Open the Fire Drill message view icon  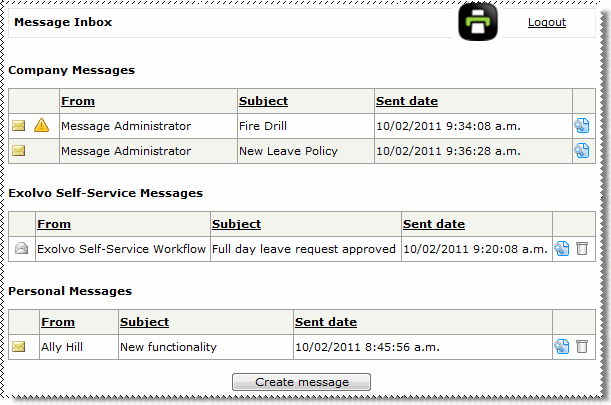click(x=582, y=126)
